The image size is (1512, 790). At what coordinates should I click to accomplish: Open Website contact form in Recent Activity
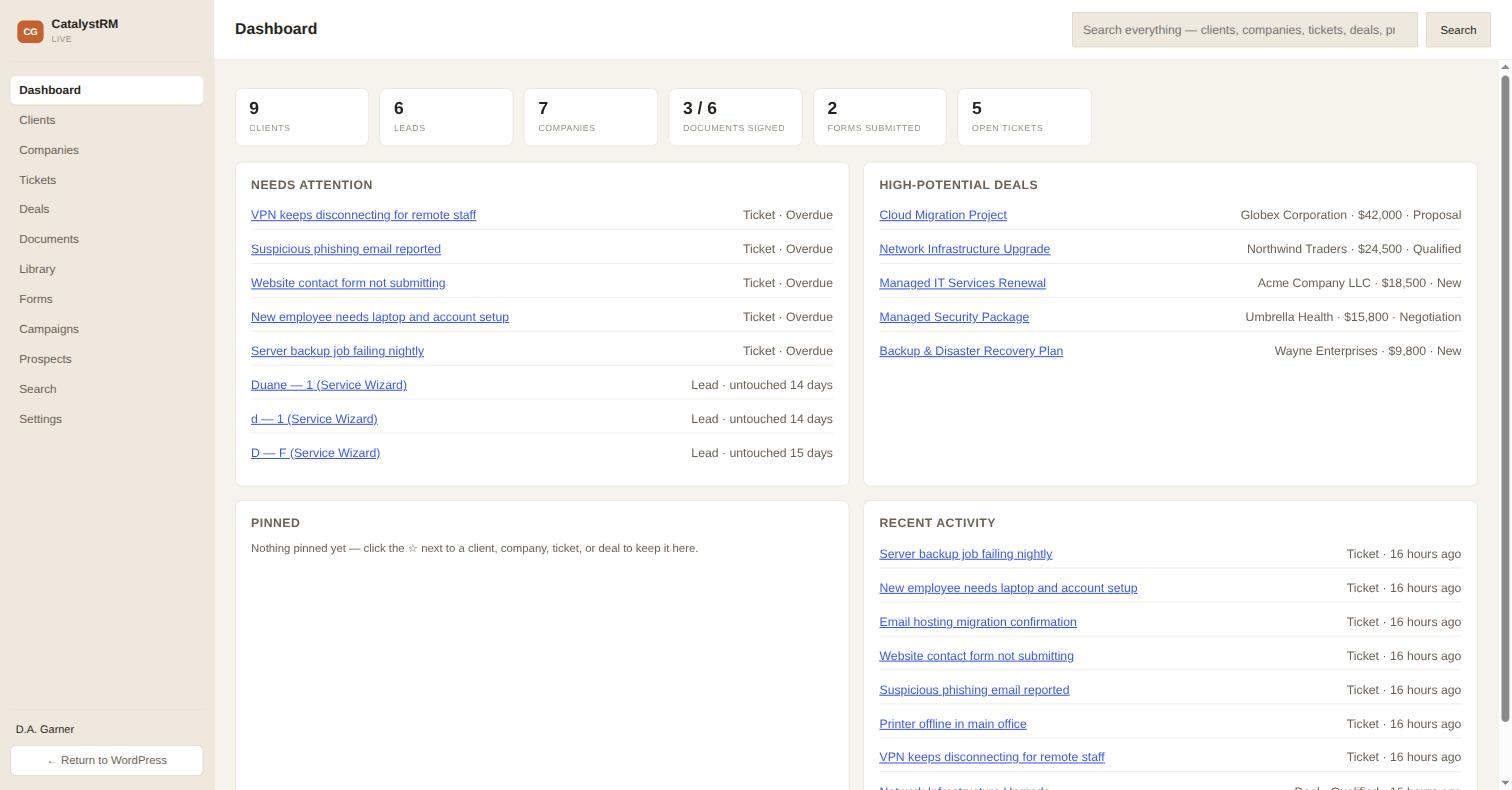(x=976, y=656)
